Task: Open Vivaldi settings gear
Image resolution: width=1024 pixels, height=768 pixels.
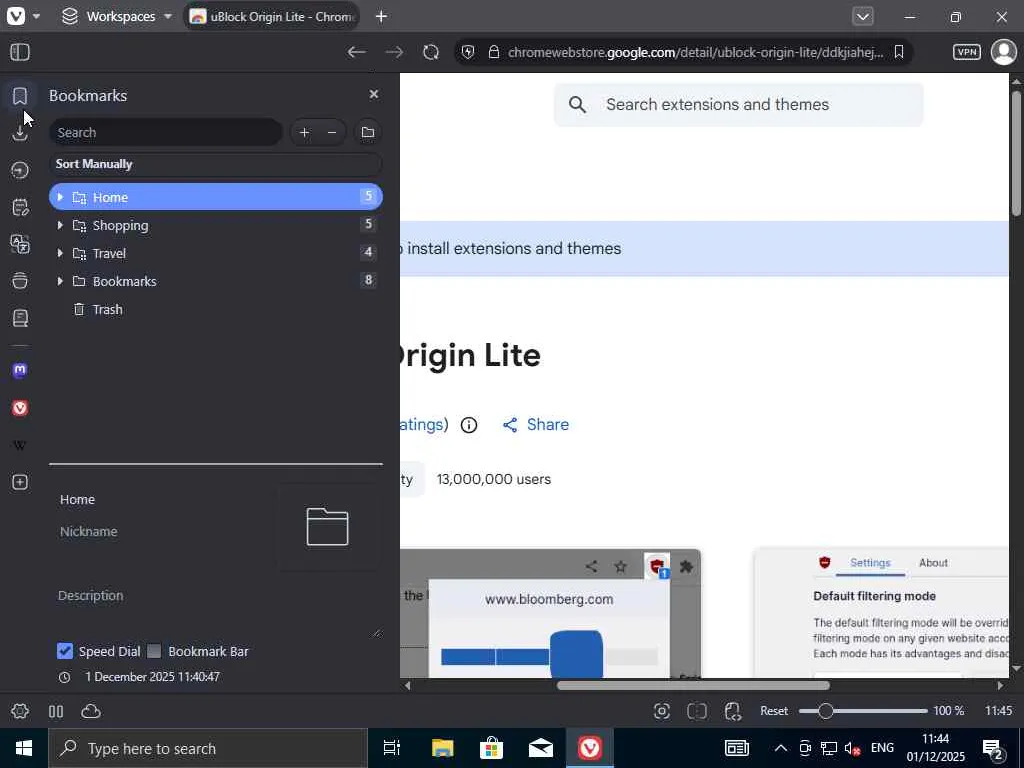Action: coord(20,711)
